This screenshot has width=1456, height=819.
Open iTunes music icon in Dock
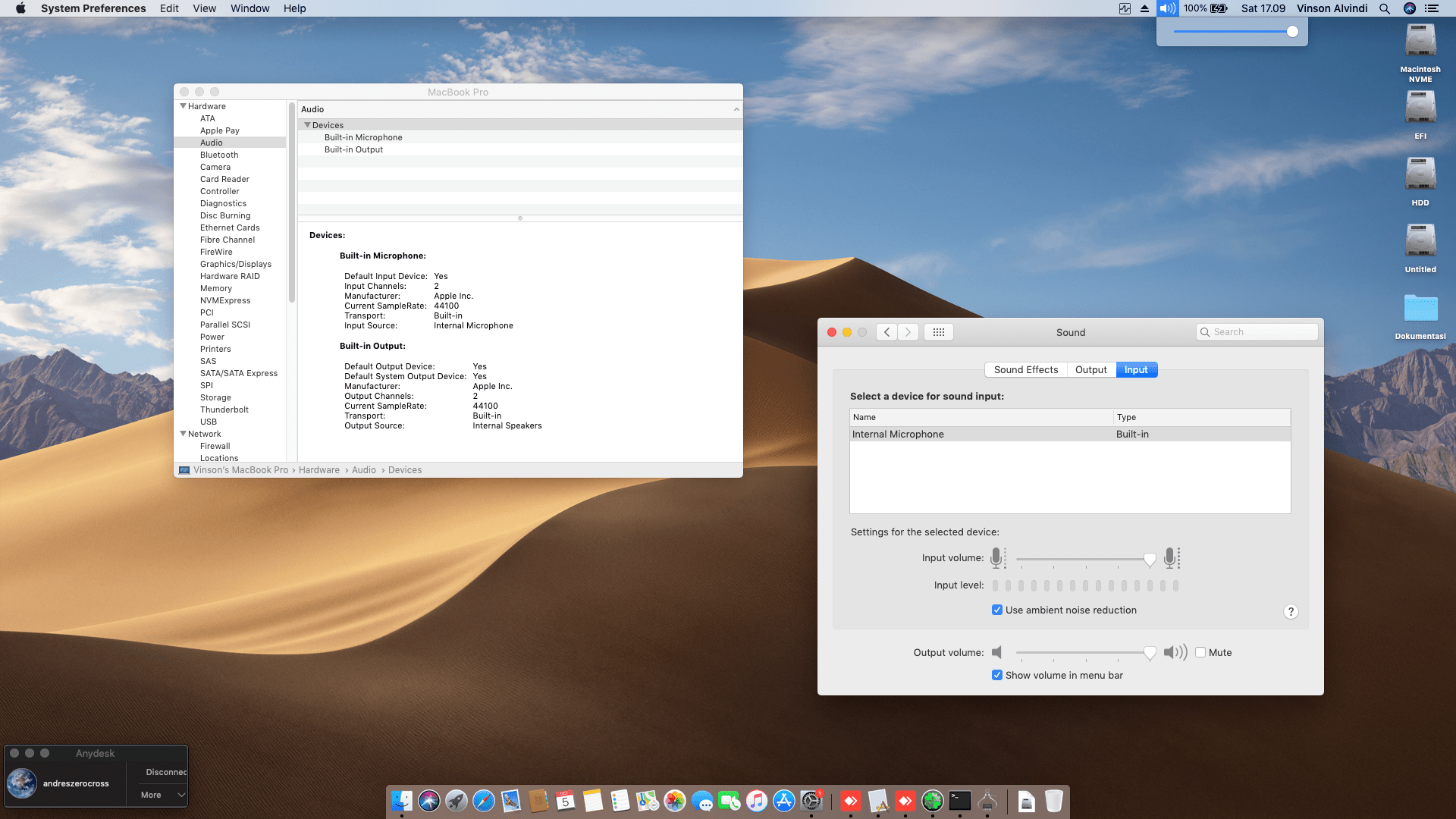[x=757, y=801]
